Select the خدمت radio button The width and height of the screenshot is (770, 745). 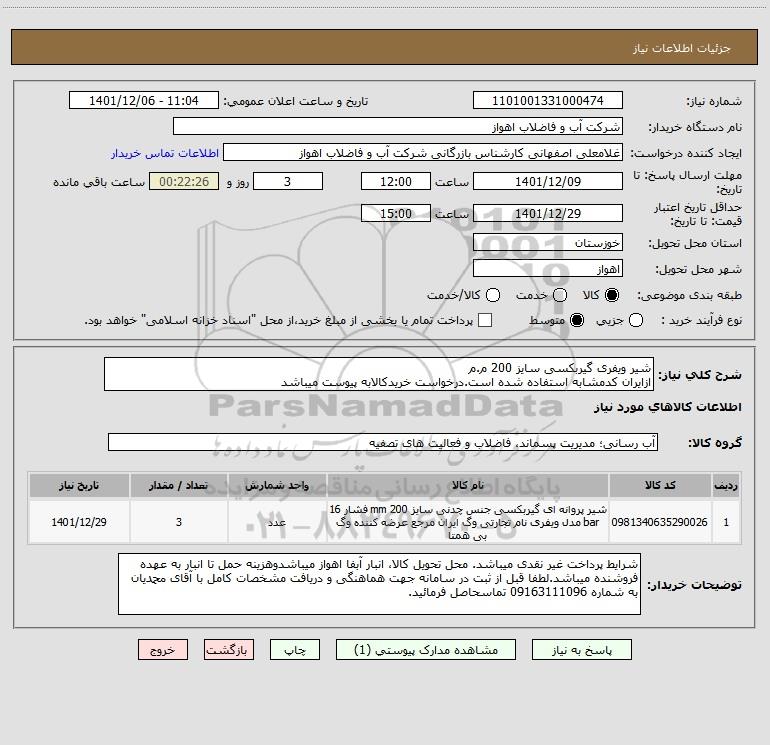pyautogui.click(x=560, y=295)
